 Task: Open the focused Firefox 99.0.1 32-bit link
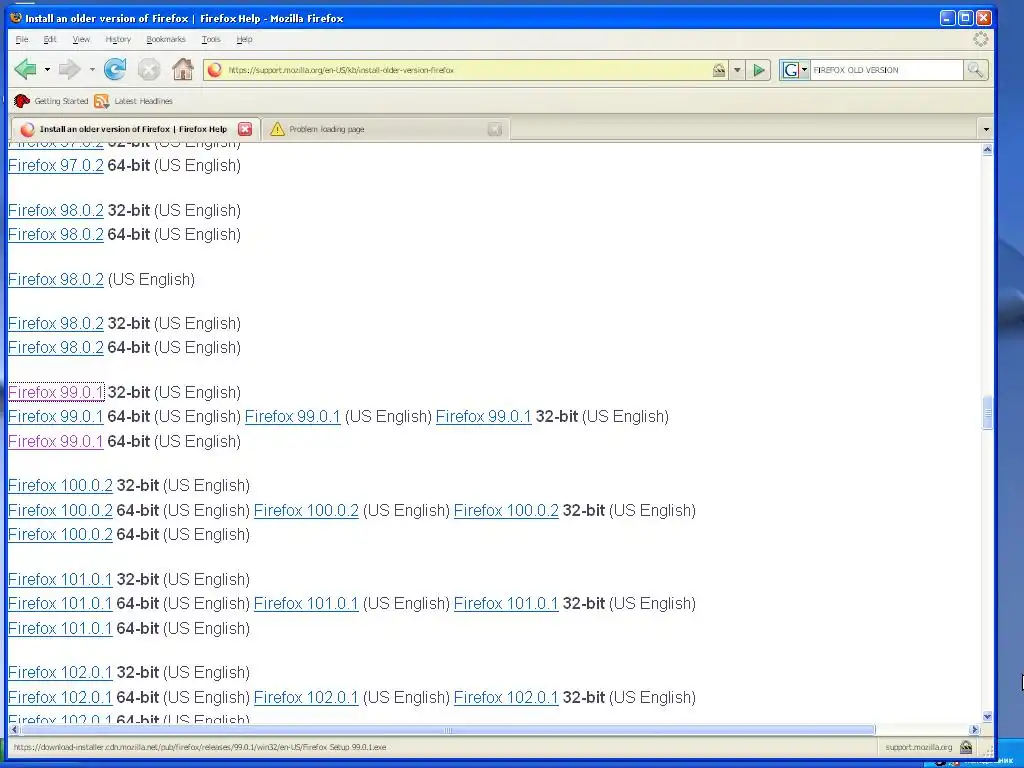[56, 392]
